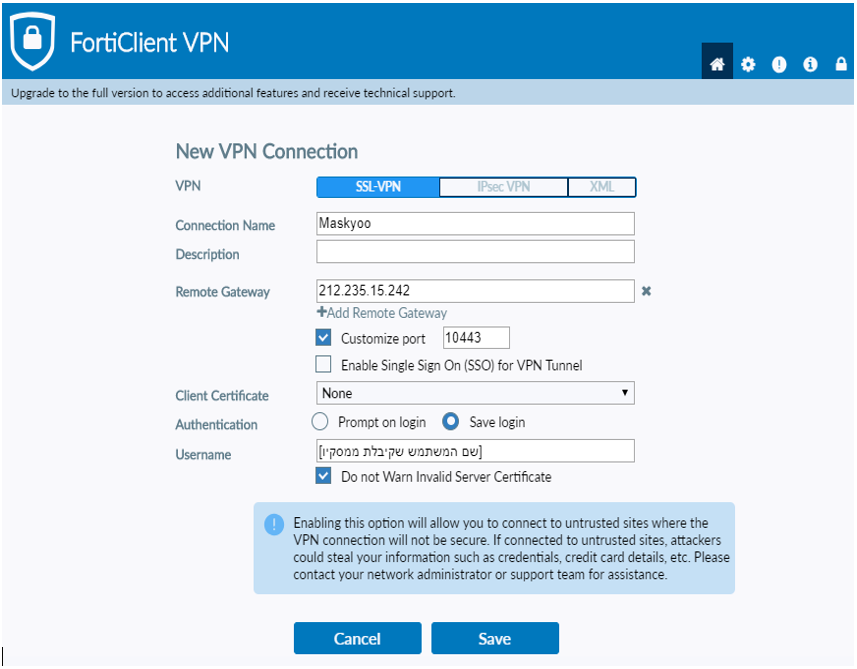Remove the remote gateway with X icon

click(x=646, y=291)
